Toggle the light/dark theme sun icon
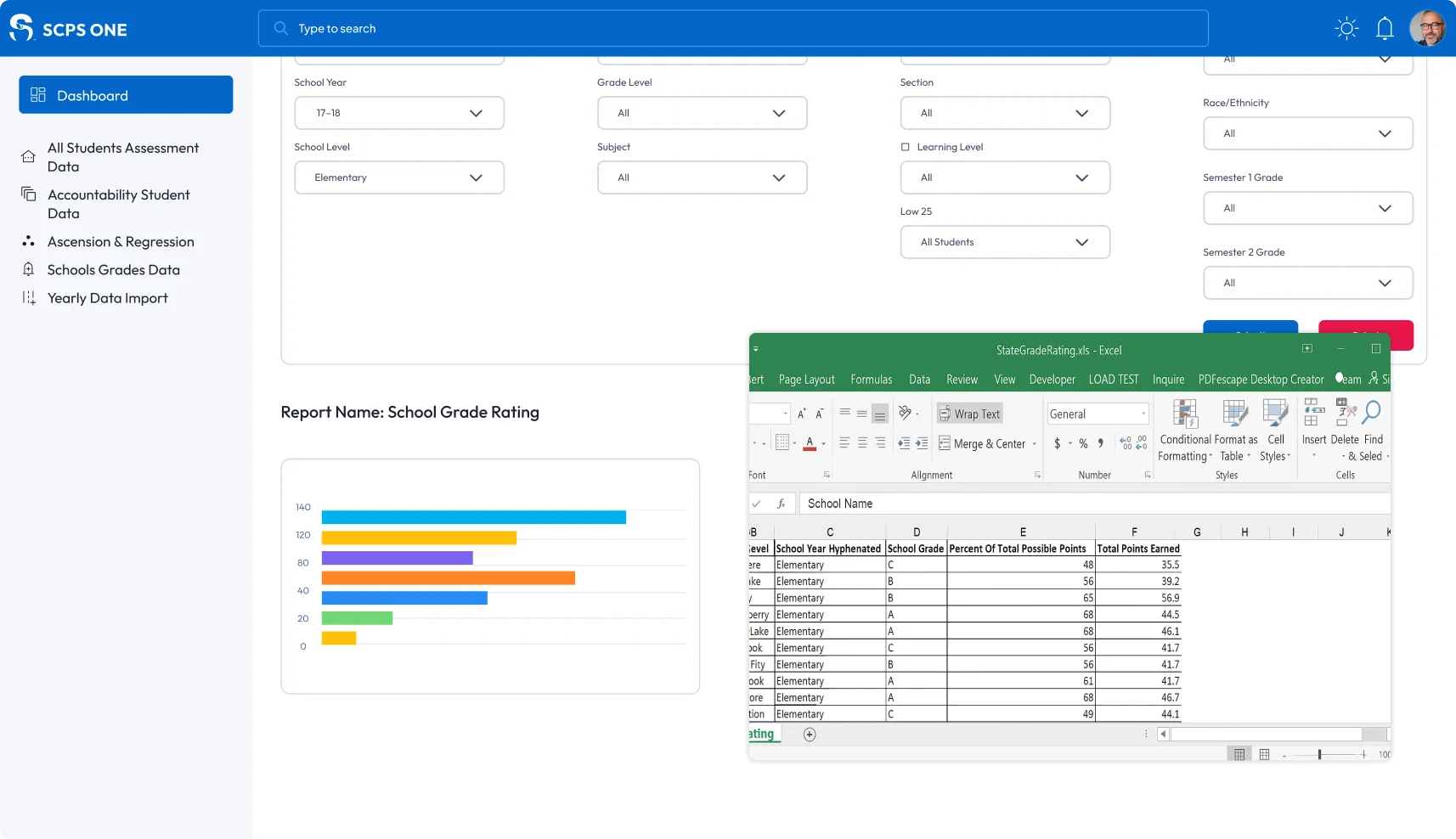Image resolution: width=1456 pixels, height=839 pixels. pyautogui.click(x=1346, y=29)
